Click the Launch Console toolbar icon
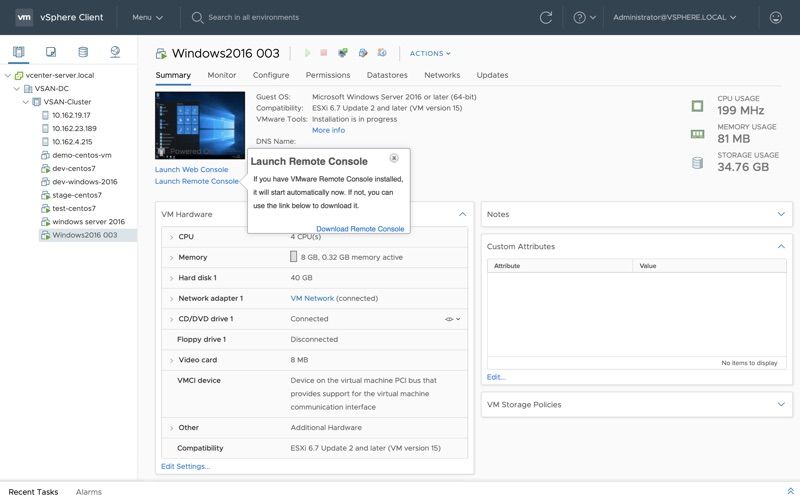800x500 pixels. pos(343,53)
